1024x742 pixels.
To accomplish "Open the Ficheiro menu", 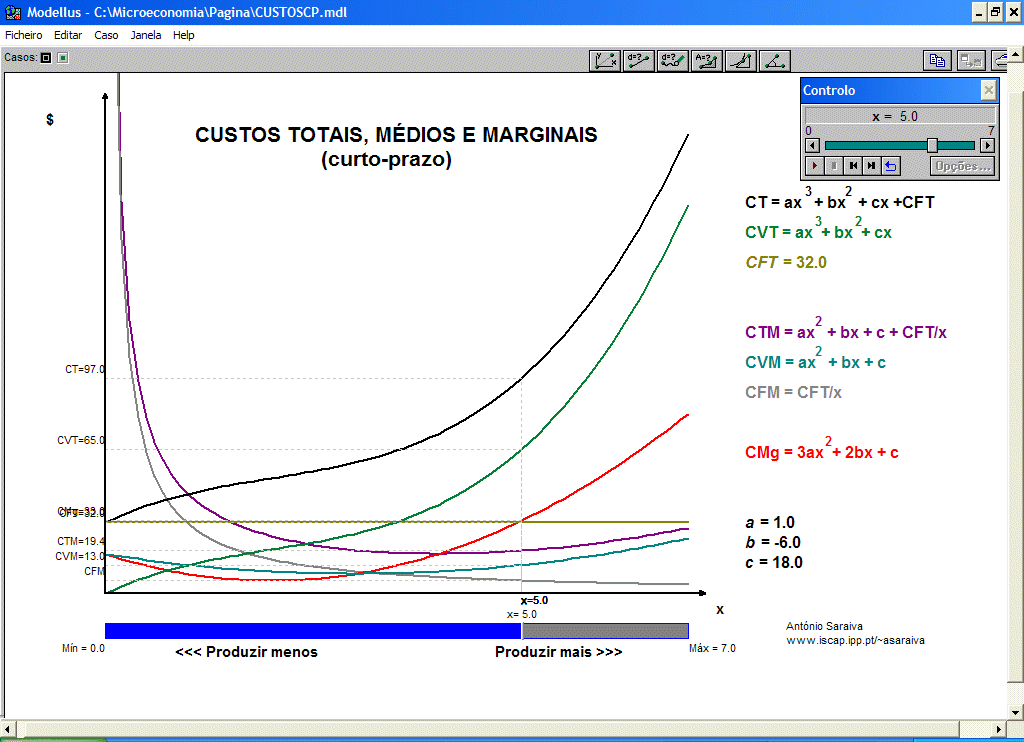I will (24, 35).
